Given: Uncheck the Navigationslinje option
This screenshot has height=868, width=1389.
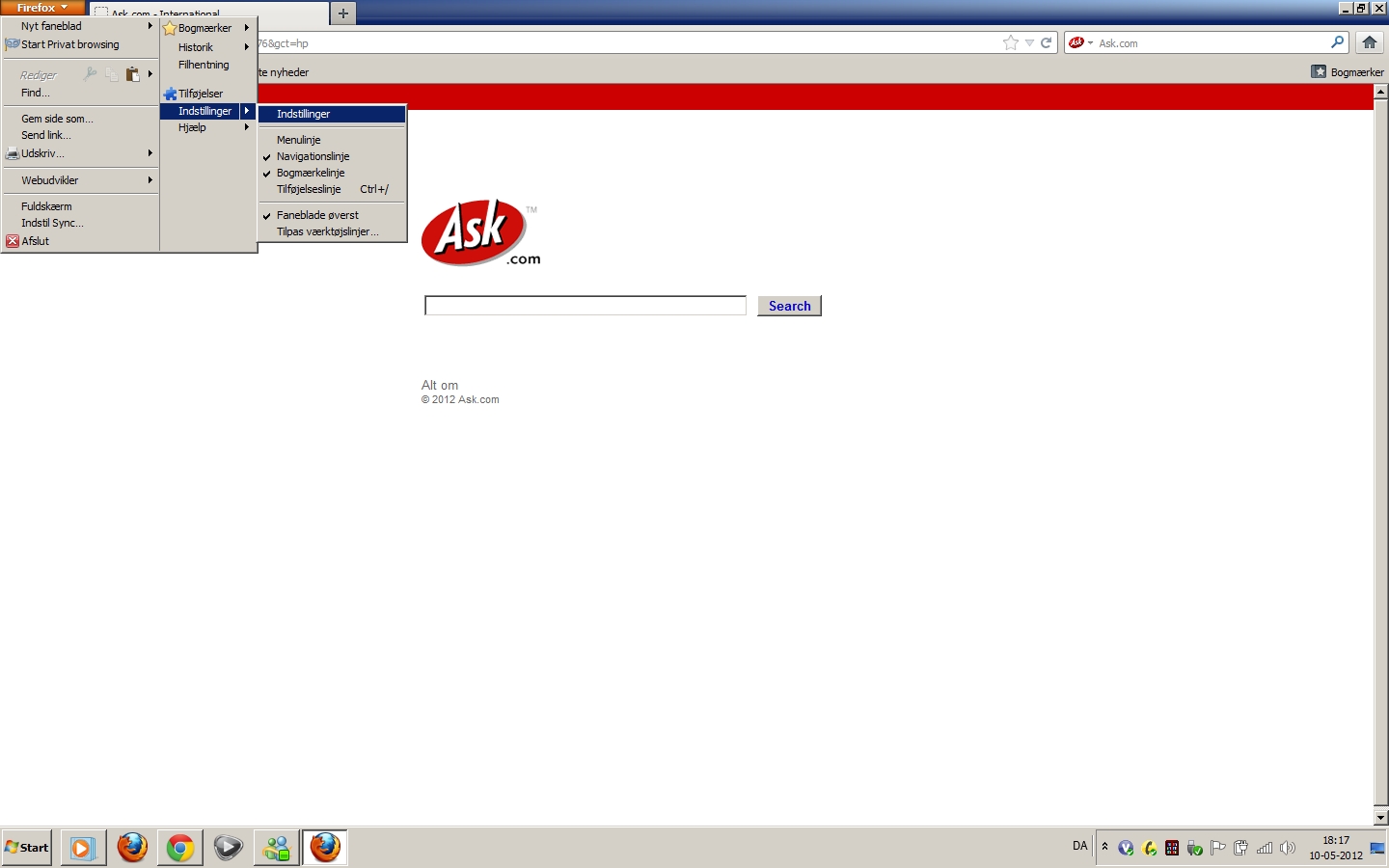Looking at the screenshot, I should [332, 156].
